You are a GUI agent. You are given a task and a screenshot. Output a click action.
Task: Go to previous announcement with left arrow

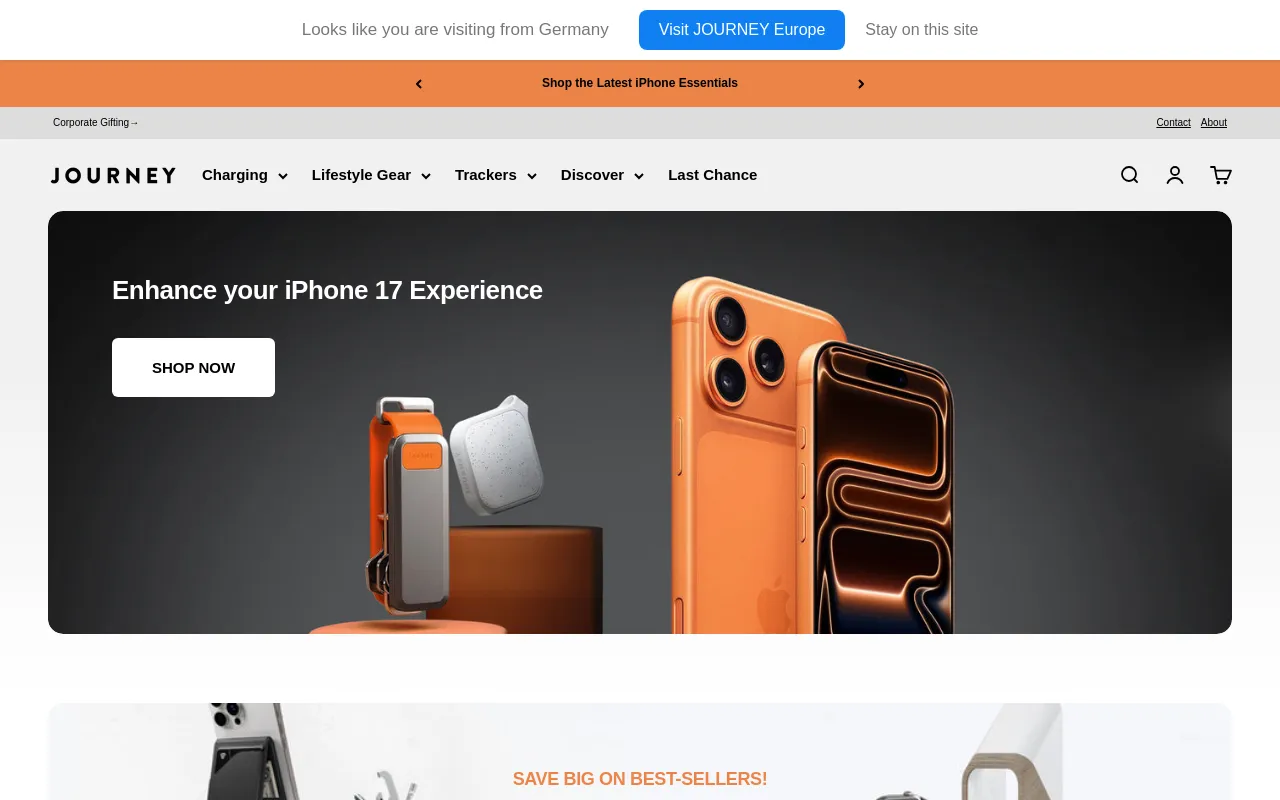tap(419, 84)
